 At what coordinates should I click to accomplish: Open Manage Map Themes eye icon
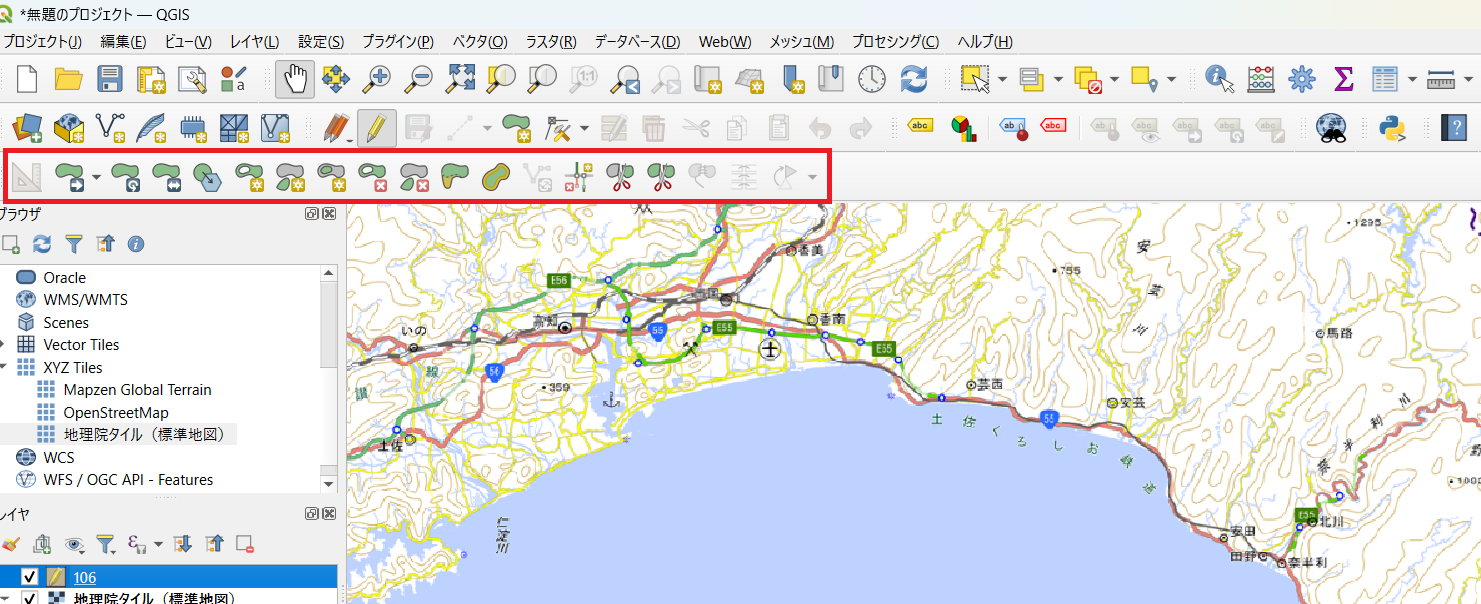click(74, 544)
